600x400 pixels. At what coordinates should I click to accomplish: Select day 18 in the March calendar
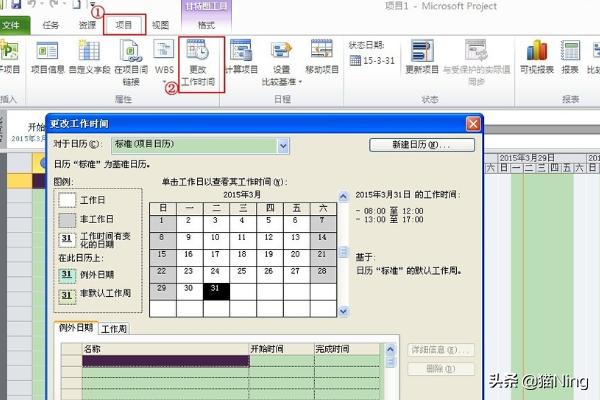[240, 254]
